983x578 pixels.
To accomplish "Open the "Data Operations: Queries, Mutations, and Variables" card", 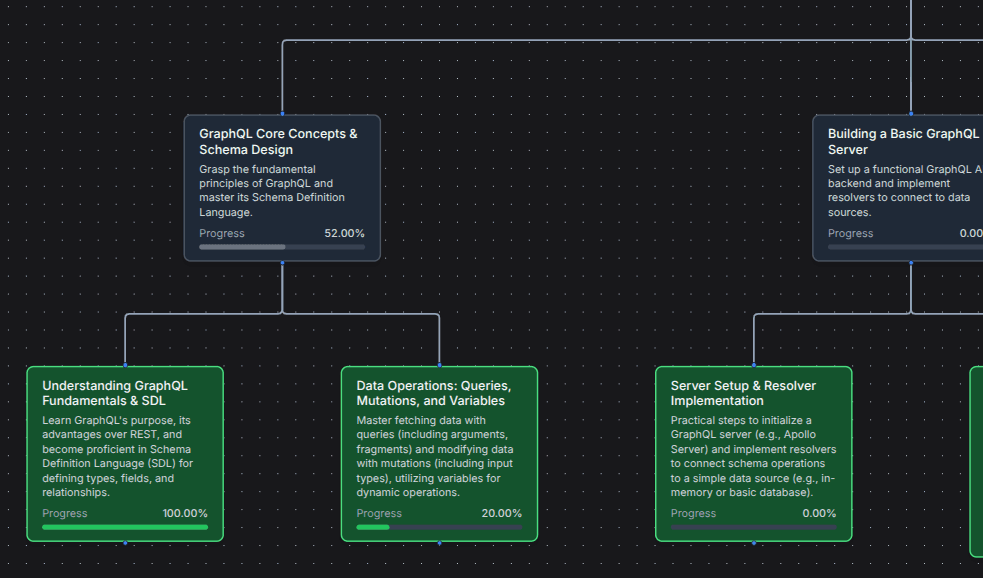I will 439,450.
